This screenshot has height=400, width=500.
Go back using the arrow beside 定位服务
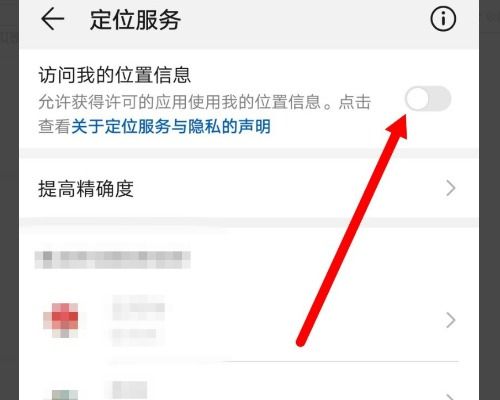52,19
